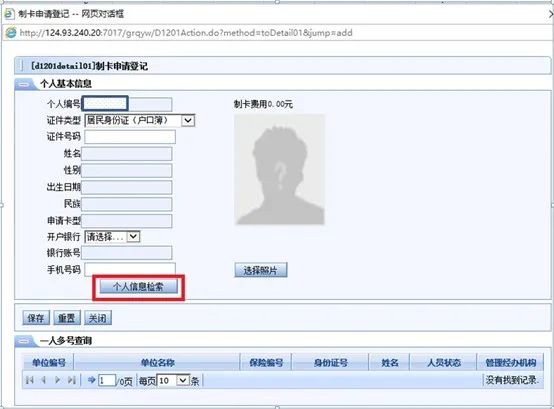Click the 重置 button

(67, 318)
